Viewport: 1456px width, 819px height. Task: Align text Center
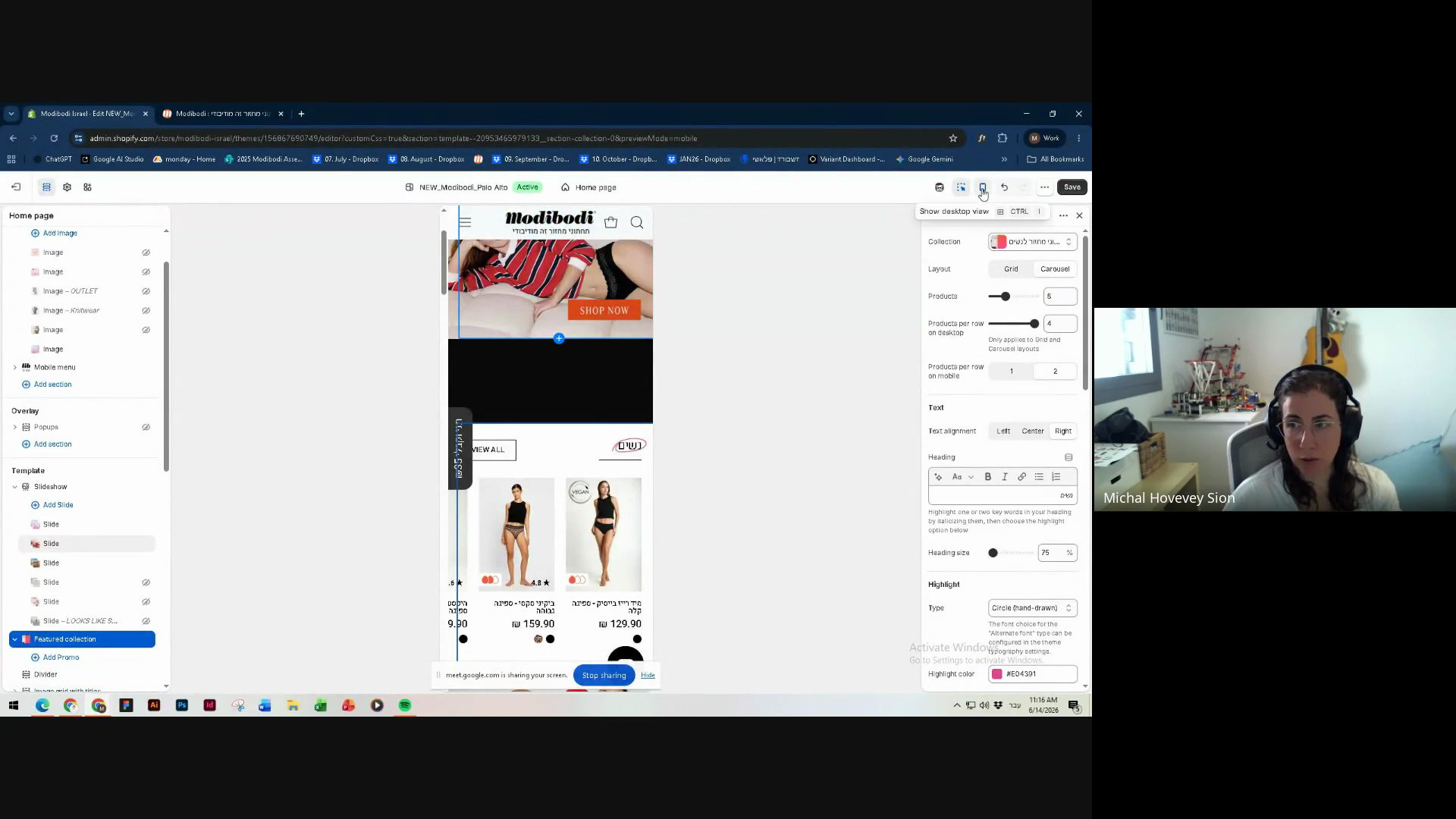point(1033,431)
